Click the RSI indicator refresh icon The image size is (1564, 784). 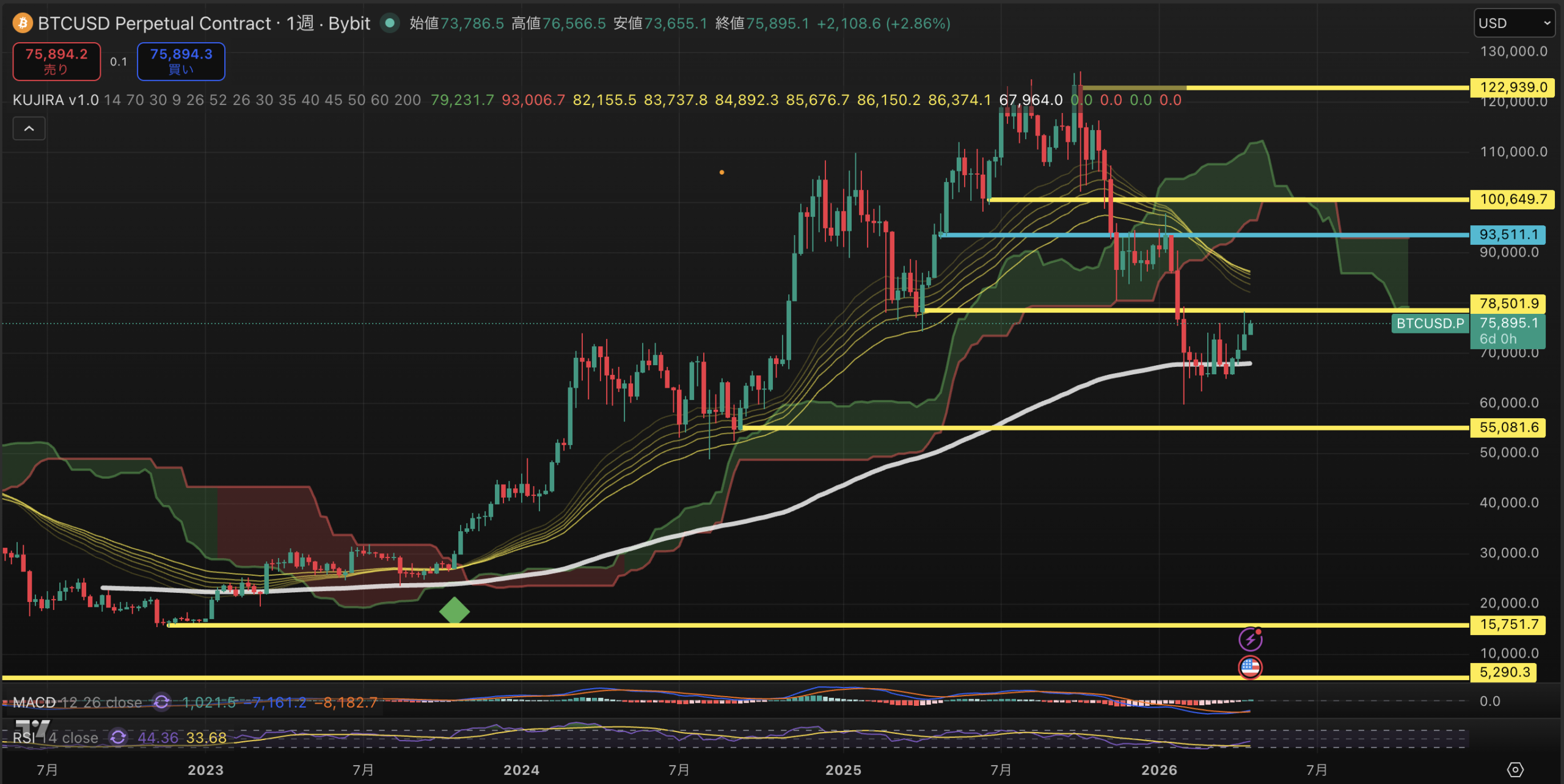point(118,738)
